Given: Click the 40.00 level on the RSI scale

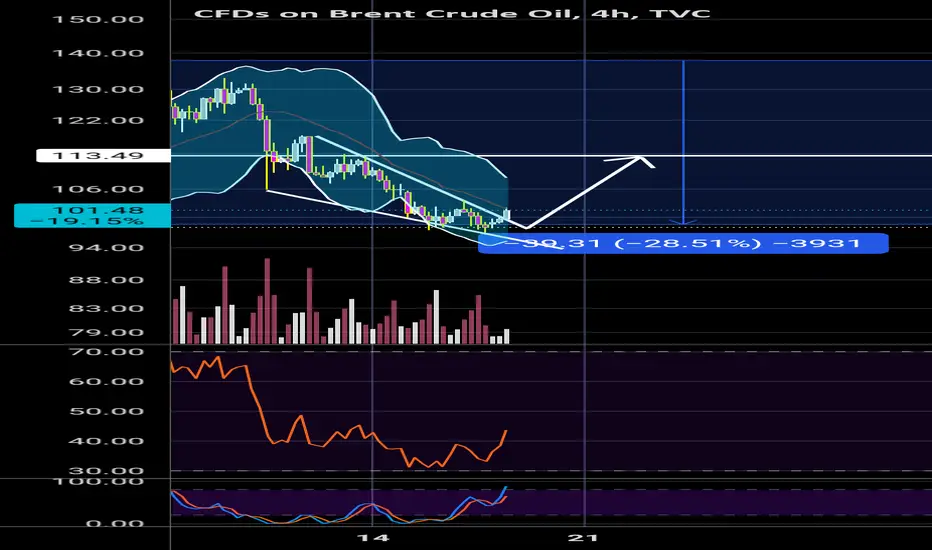Looking at the screenshot, I should point(106,441).
